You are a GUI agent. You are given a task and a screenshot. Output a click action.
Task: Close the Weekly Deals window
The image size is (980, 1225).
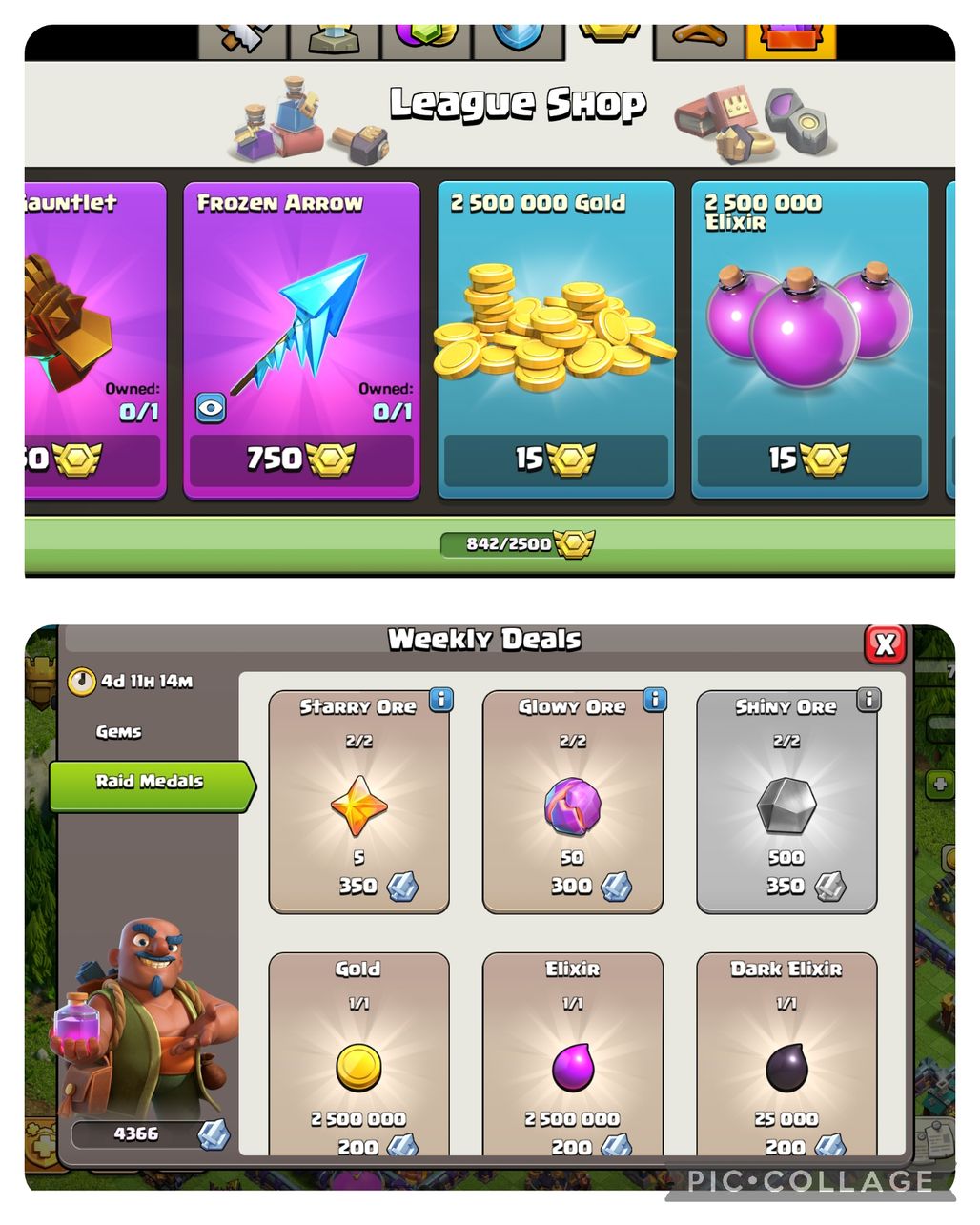tap(885, 644)
